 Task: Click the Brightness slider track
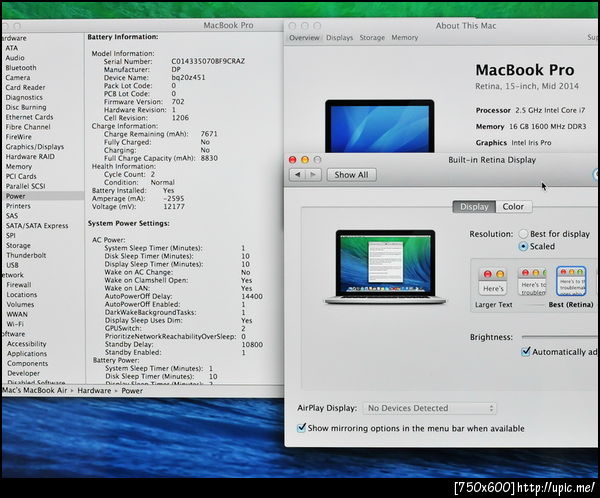click(560, 337)
